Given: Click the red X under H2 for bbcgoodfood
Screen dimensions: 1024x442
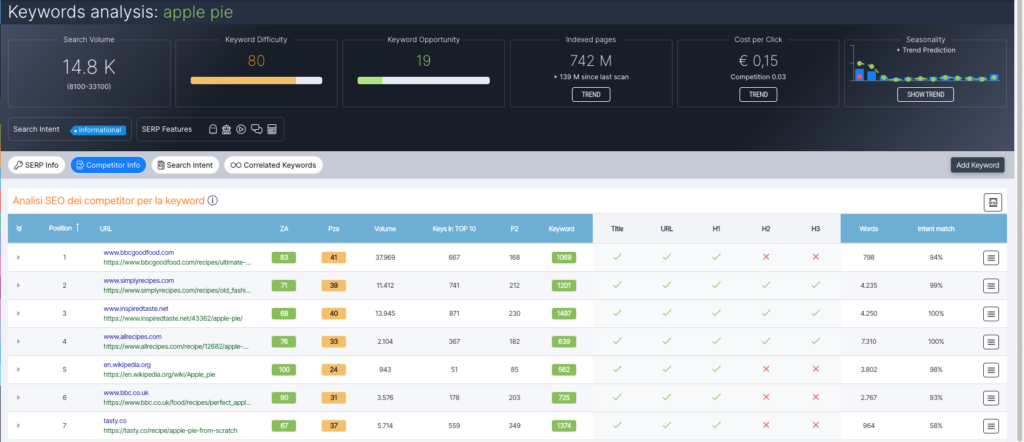Looking at the screenshot, I should tap(766, 257).
